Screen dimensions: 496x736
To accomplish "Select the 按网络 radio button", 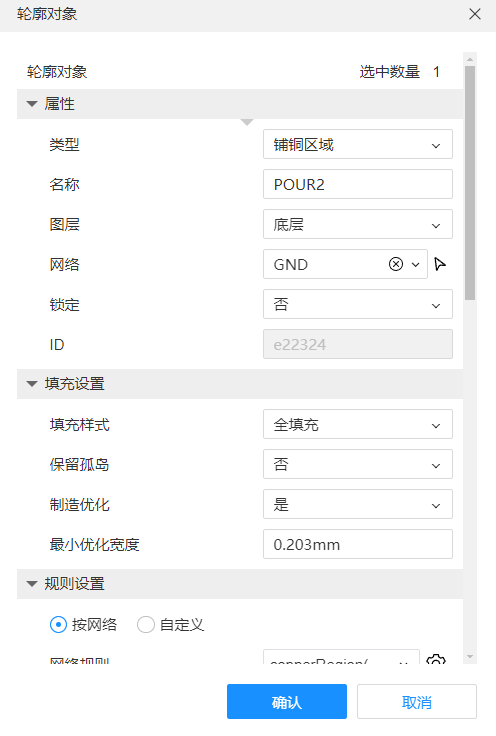I will pyautogui.click(x=59, y=625).
